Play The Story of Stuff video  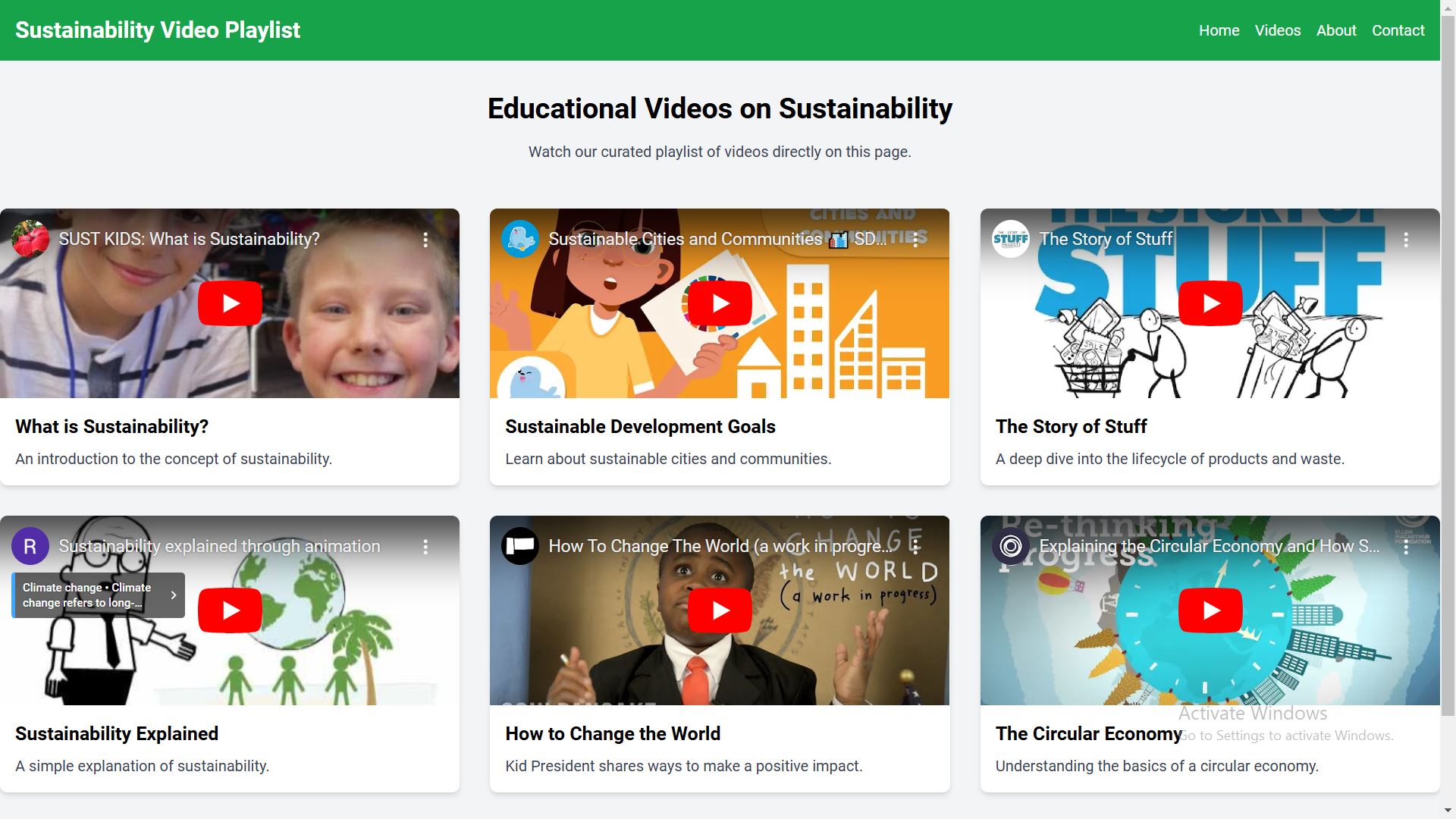1210,303
